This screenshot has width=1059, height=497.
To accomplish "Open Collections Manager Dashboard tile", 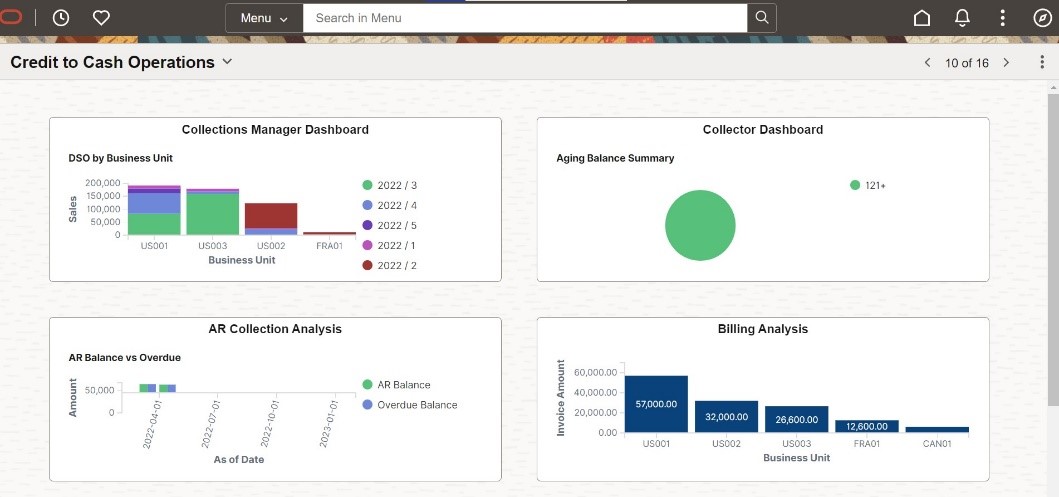I will (275, 130).
